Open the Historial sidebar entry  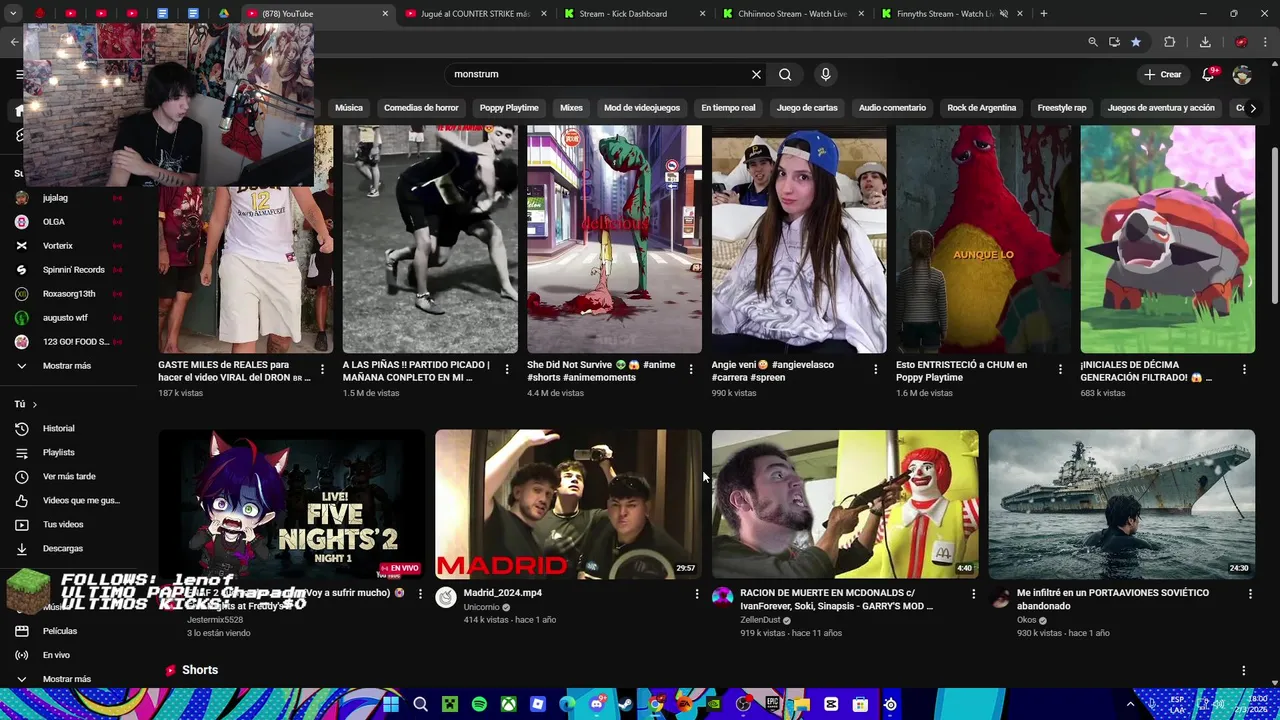tap(60, 429)
